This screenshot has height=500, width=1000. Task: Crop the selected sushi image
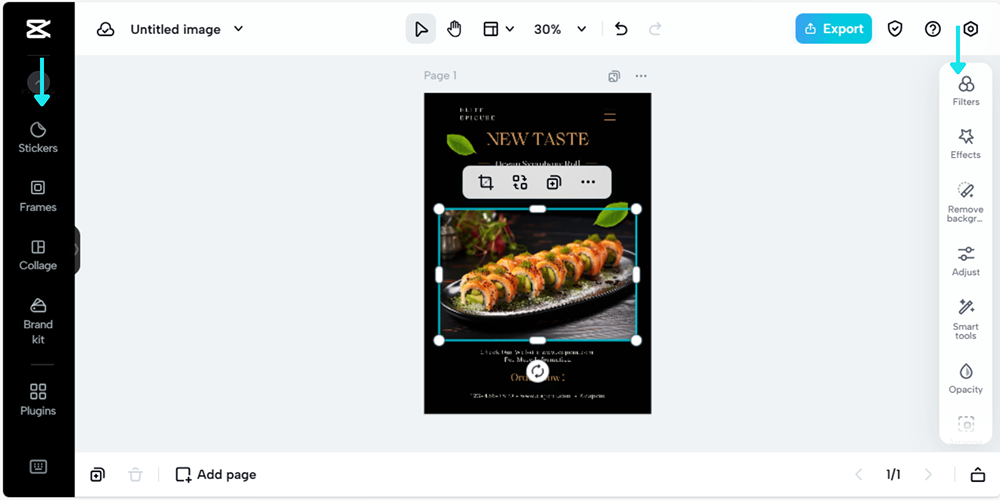pos(486,183)
